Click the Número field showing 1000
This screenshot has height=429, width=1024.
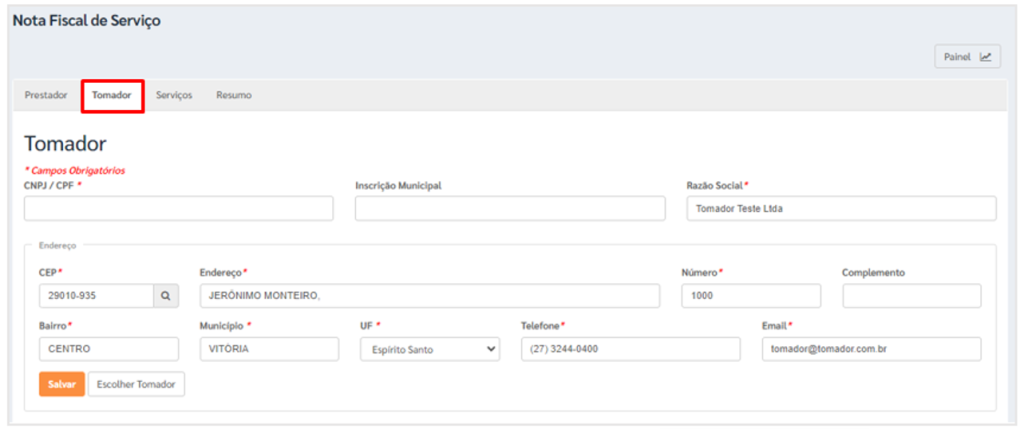pos(751,296)
